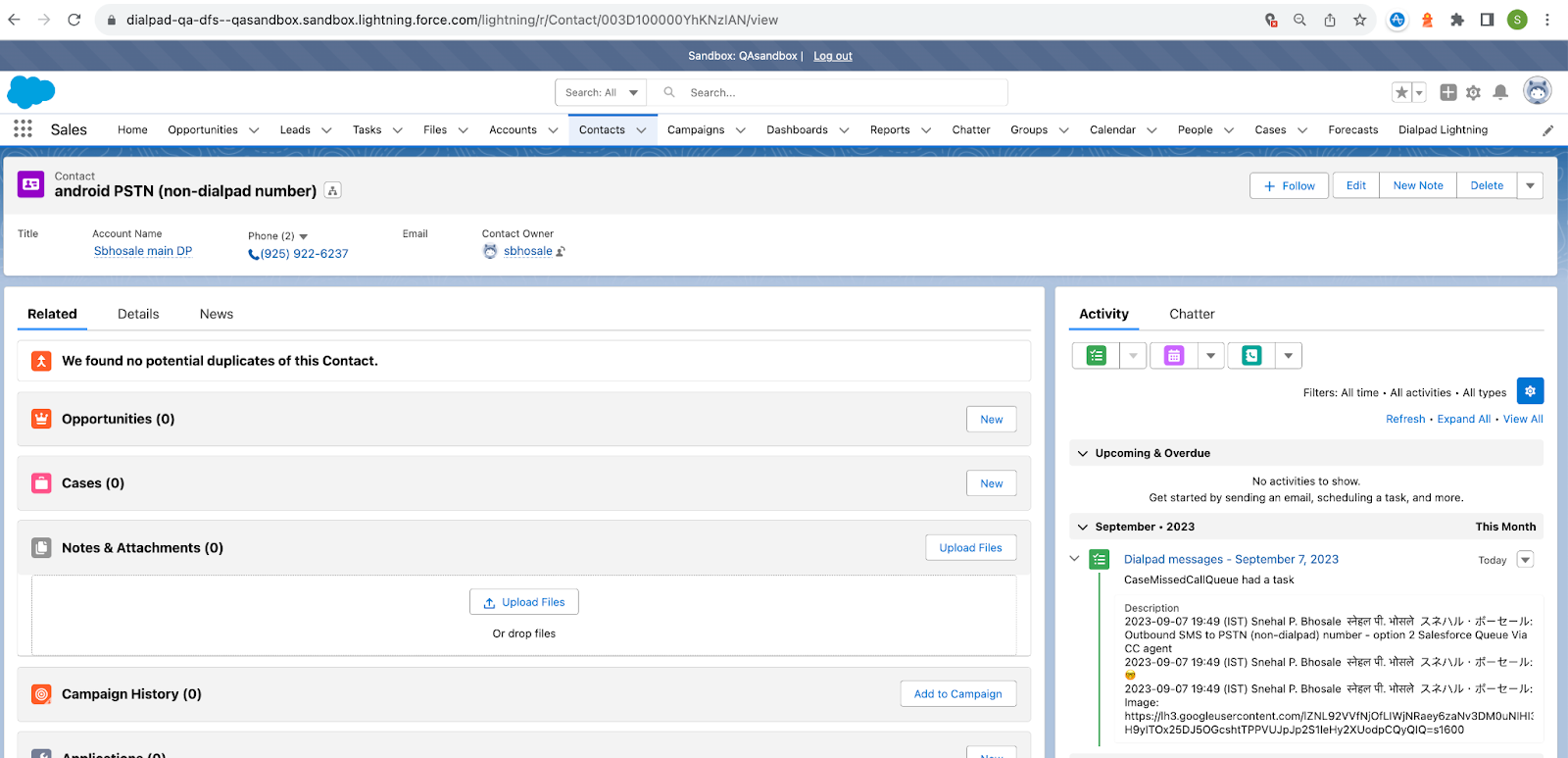Open the dropdown beside Log a Call icon
This screenshot has width=1568, height=758.
(x=1289, y=356)
